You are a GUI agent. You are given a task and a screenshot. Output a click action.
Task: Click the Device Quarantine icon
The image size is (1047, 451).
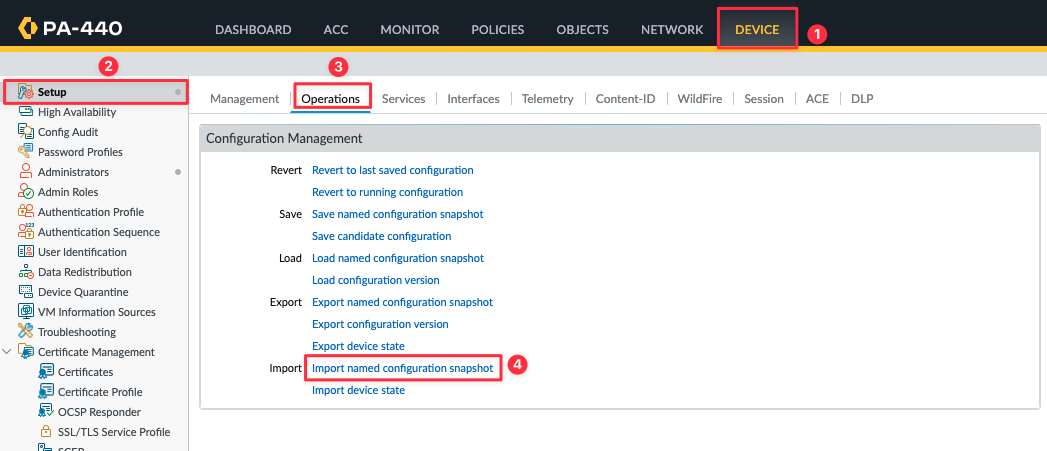(x=25, y=292)
